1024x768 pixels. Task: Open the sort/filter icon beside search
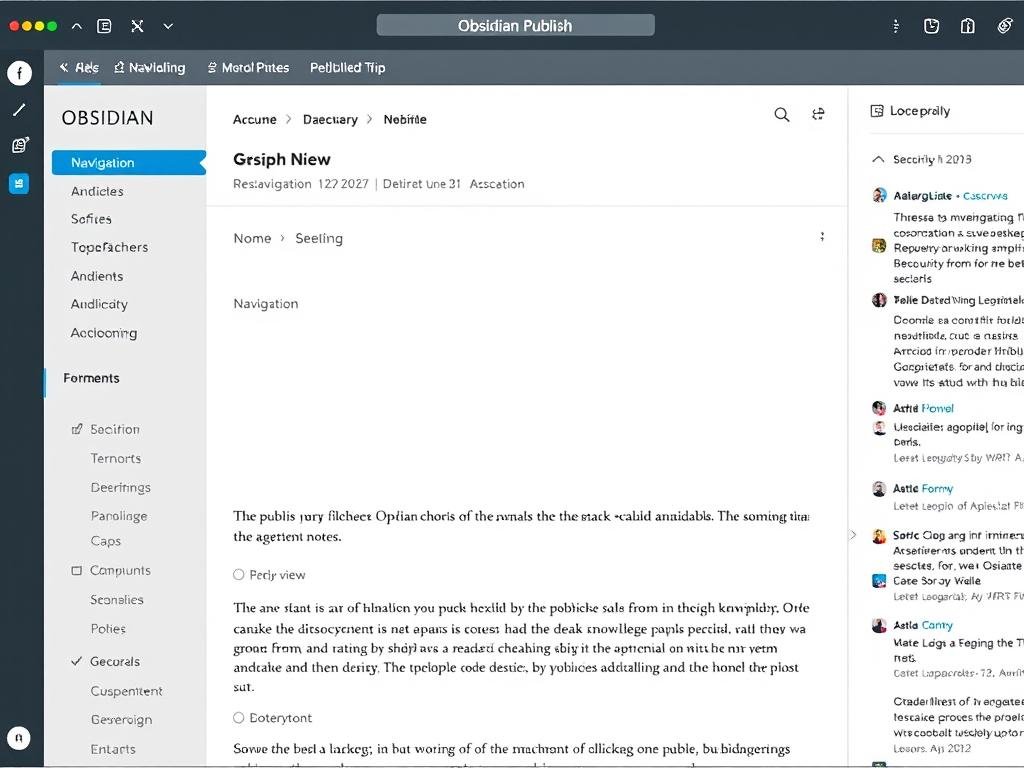click(818, 114)
